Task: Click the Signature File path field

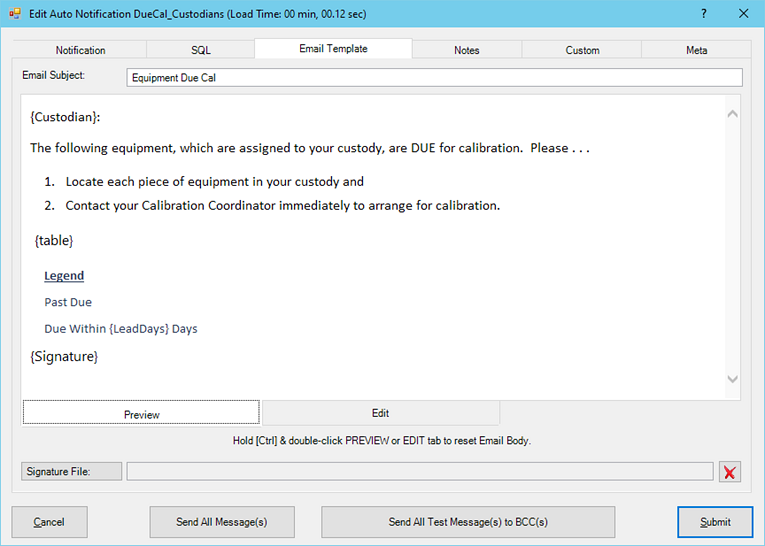Action: pyautogui.click(x=420, y=472)
